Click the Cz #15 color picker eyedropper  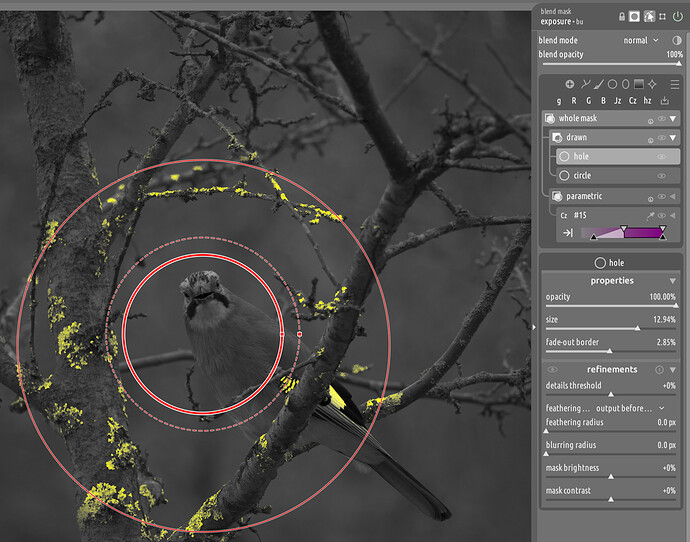point(650,215)
